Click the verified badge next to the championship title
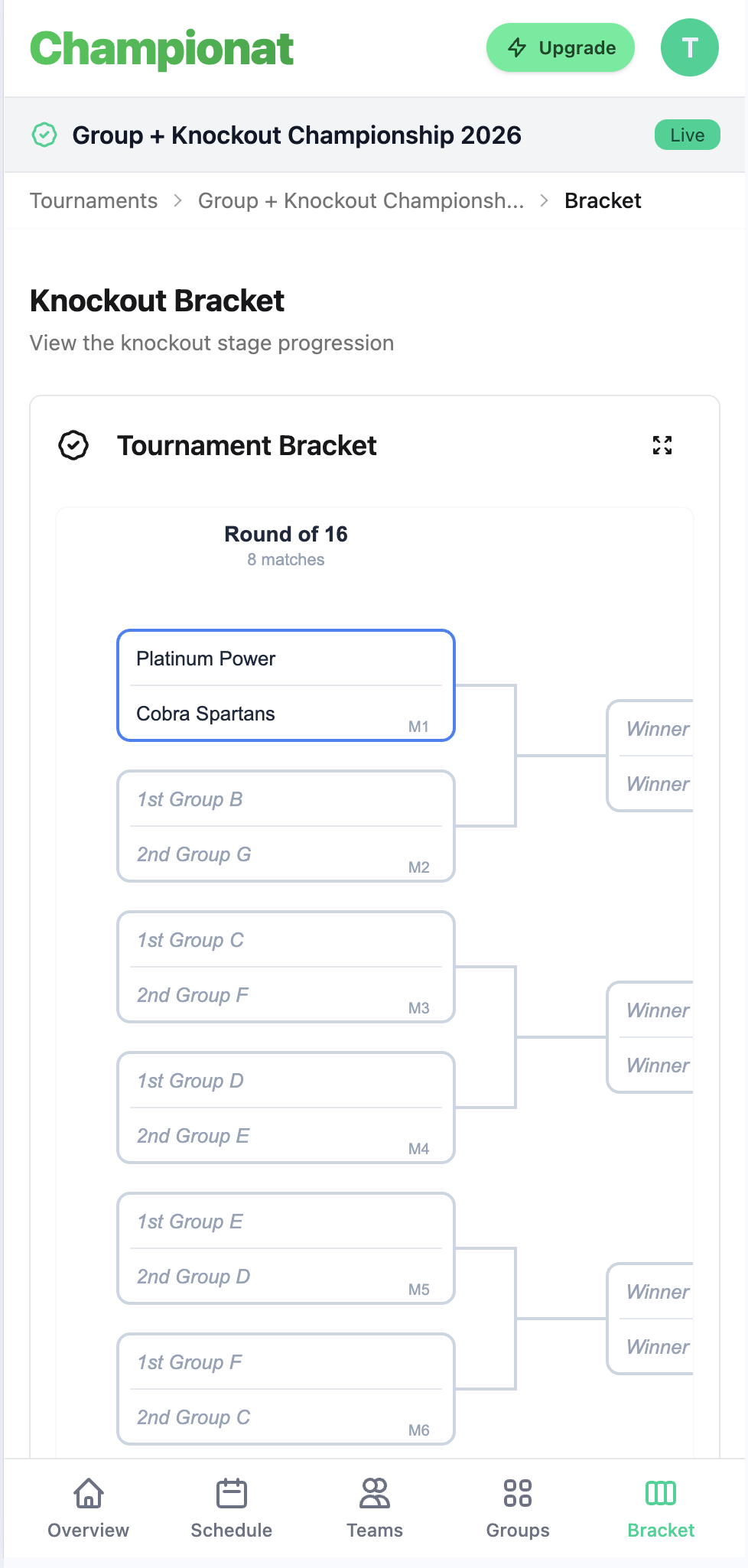The image size is (748, 1568). tap(45, 135)
